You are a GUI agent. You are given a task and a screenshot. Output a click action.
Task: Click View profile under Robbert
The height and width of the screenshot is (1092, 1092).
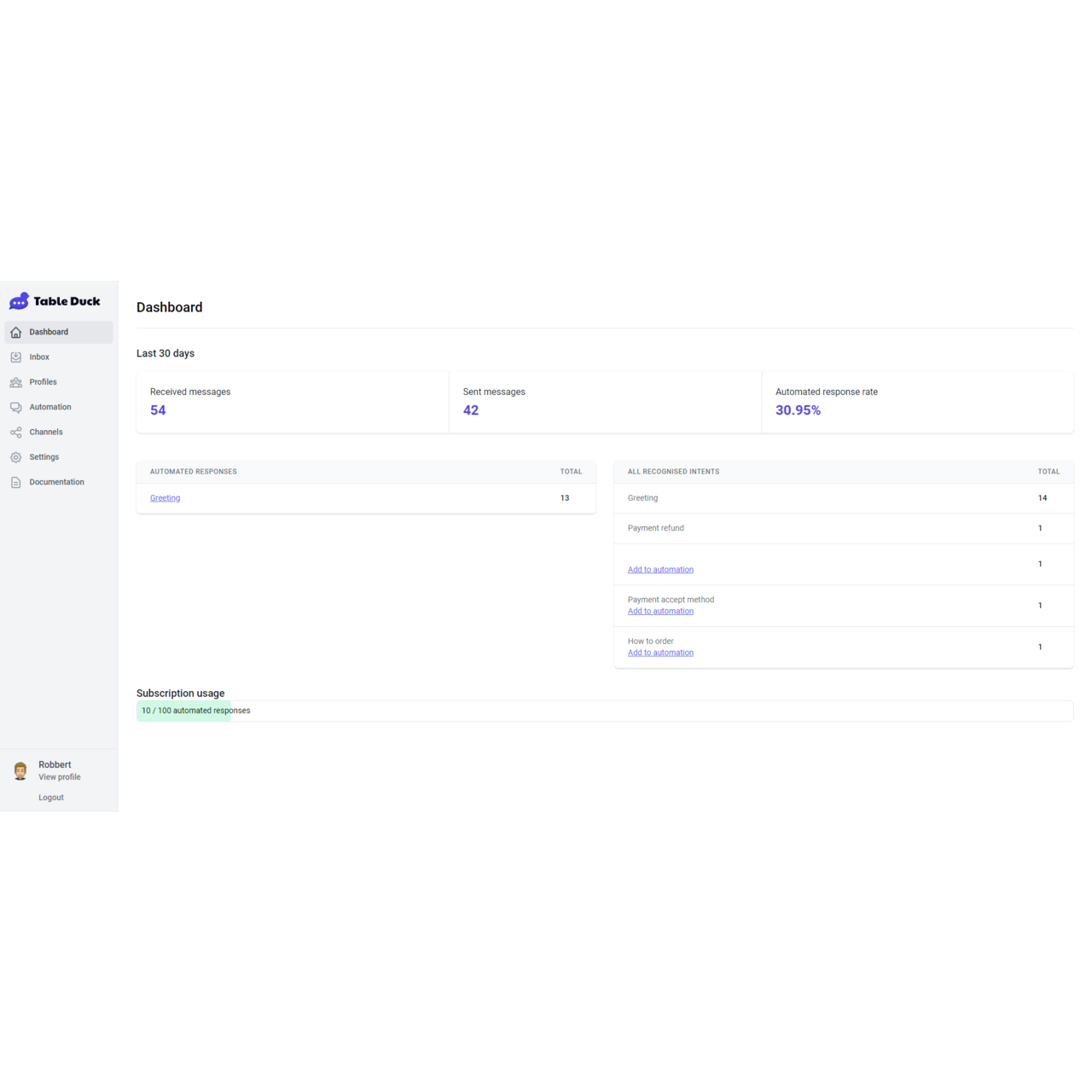tap(60, 777)
